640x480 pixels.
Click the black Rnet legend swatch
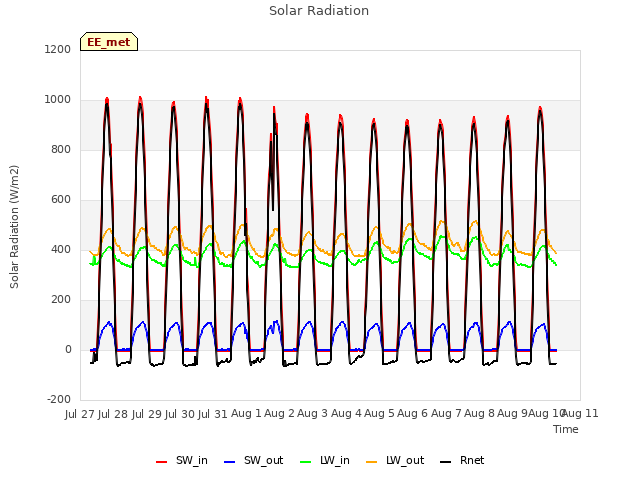(x=446, y=462)
